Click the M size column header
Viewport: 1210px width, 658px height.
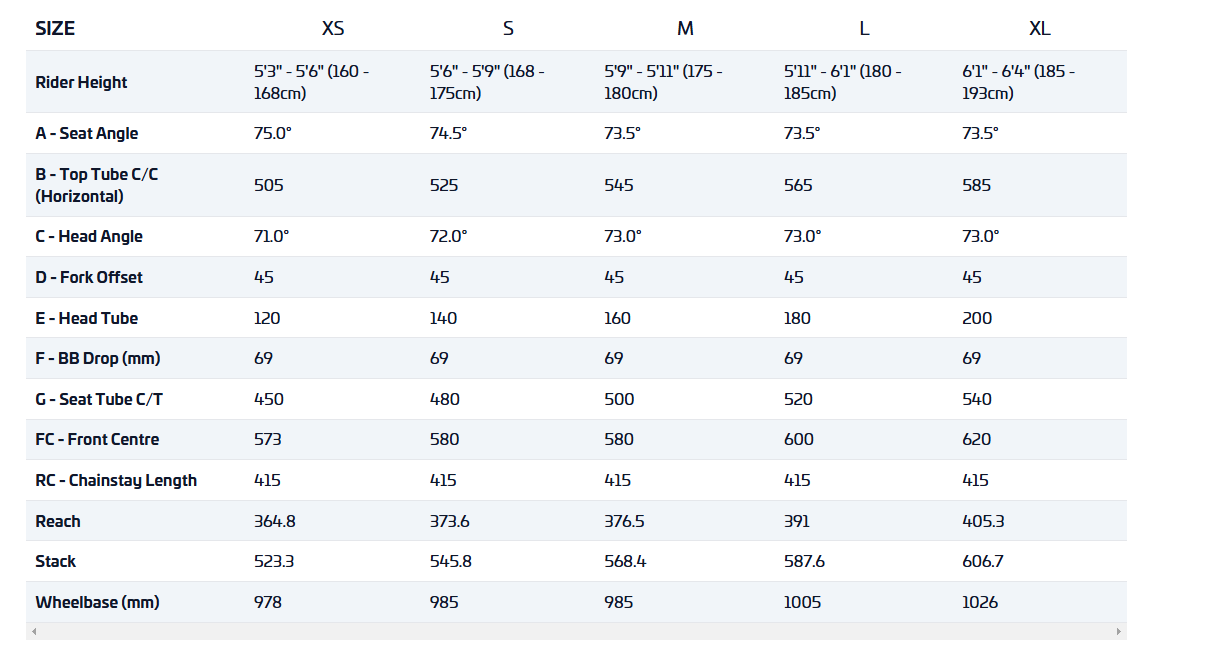coord(685,28)
